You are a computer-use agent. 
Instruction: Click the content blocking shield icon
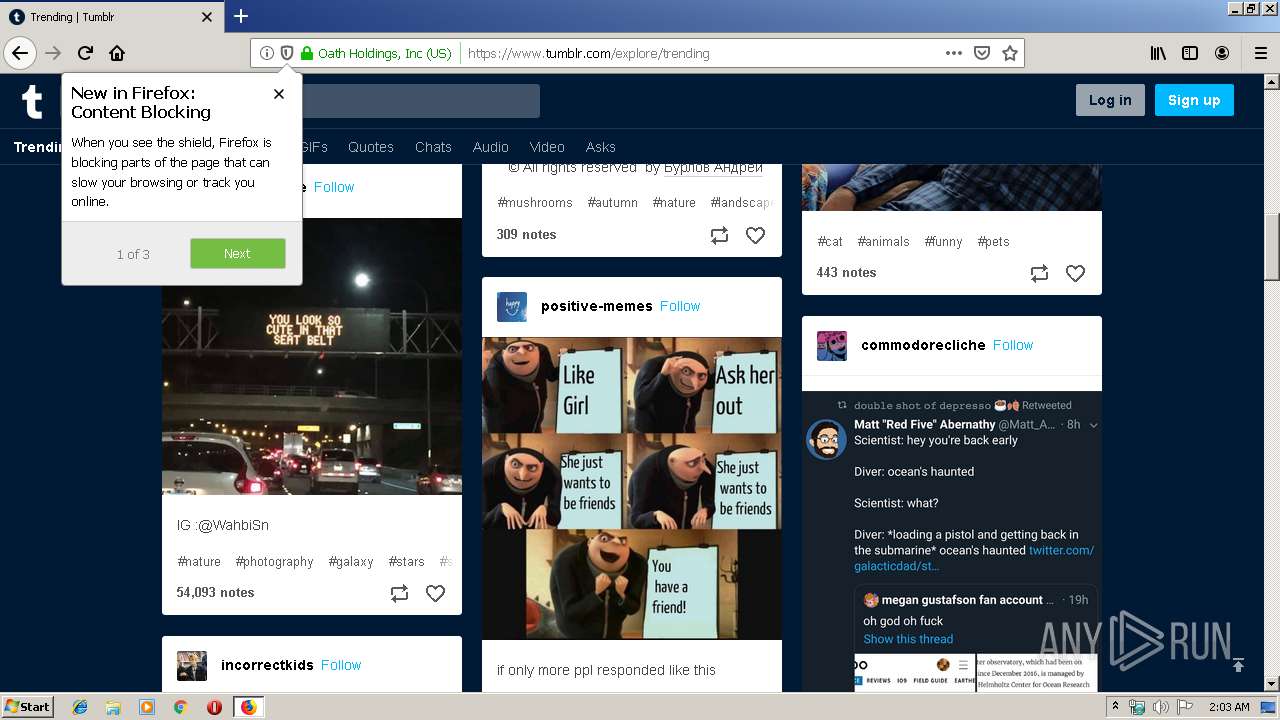(x=286, y=53)
